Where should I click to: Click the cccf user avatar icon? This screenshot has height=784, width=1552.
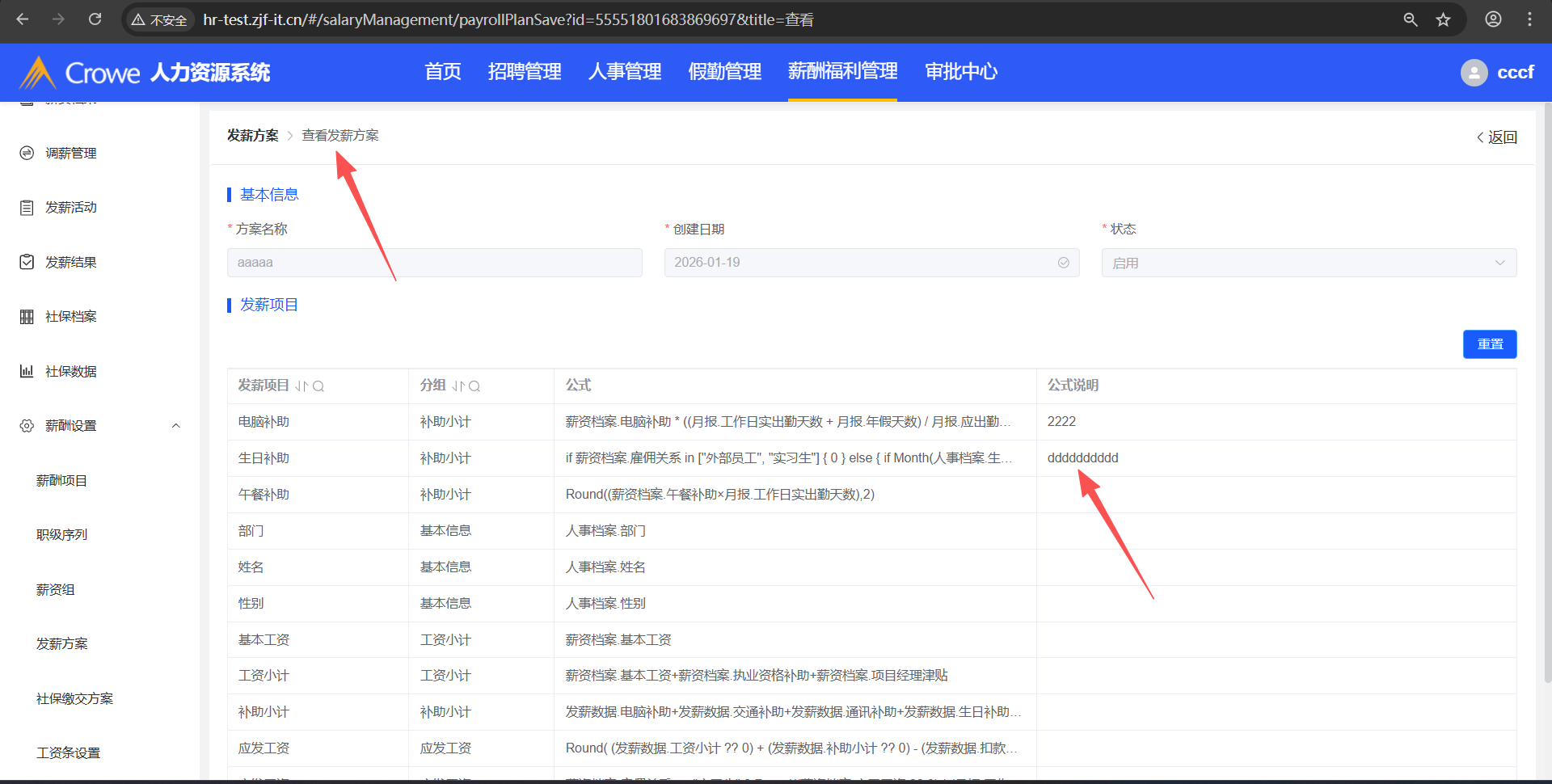point(1474,73)
